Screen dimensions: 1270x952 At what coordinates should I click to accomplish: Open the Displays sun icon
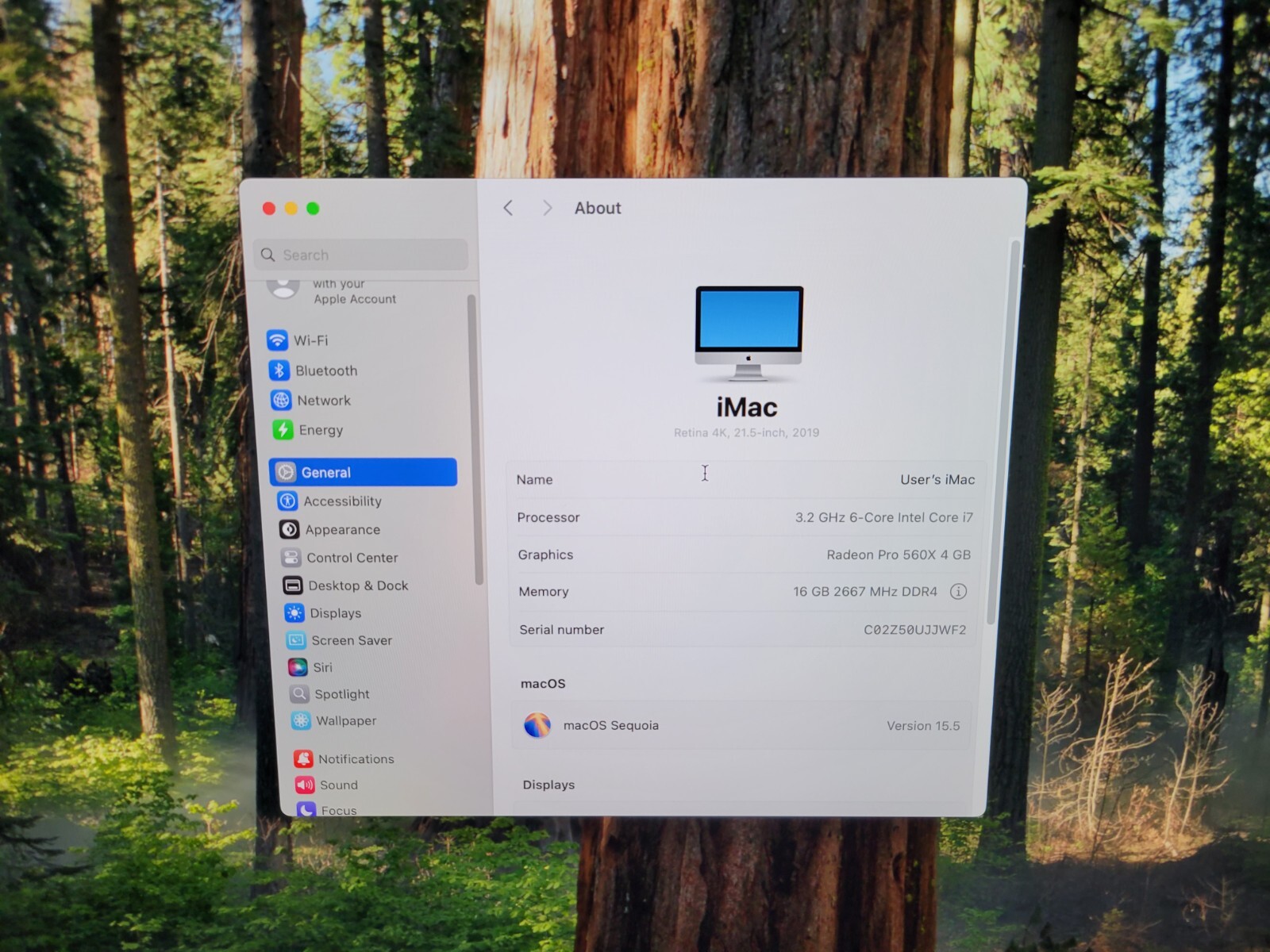click(x=294, y=613)
